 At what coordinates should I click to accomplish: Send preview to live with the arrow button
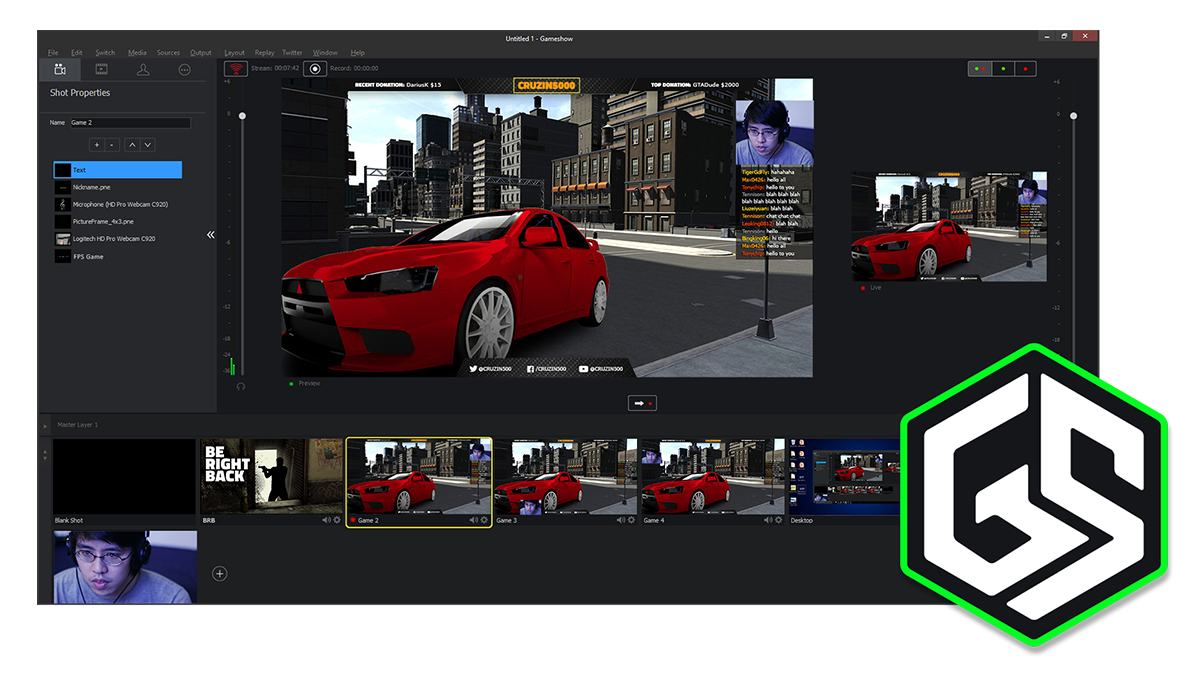click(x=642, y=403)
